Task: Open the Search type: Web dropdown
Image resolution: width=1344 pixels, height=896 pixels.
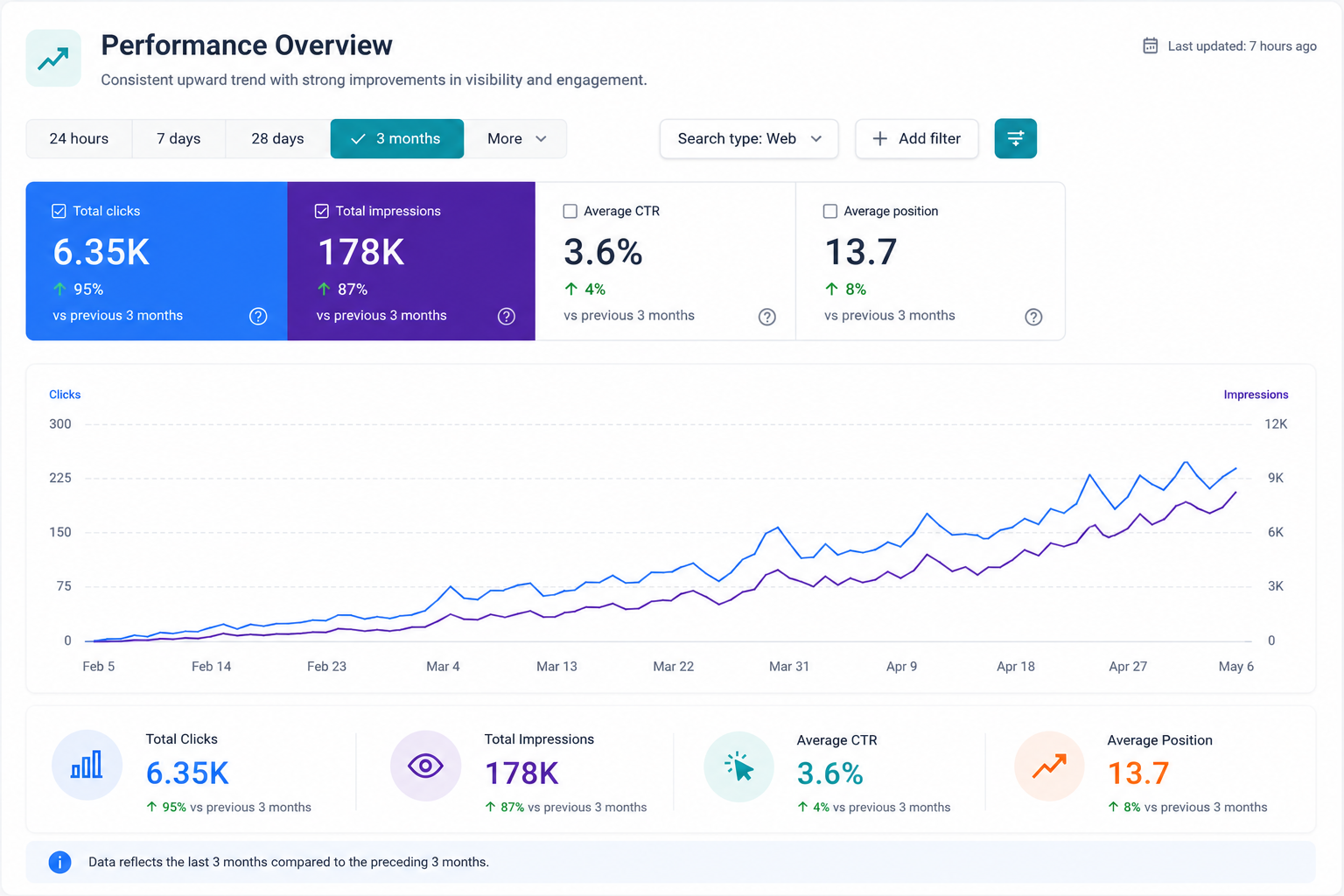Action: 749,138
